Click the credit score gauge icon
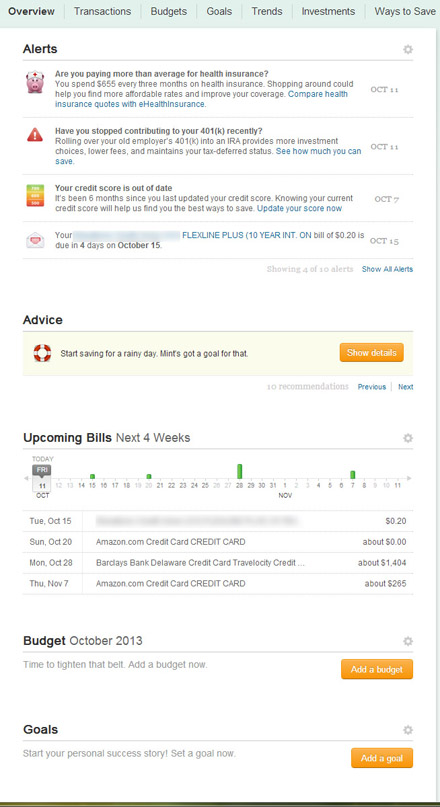The height and width of the screenshot is (807, 440). coord(36,196)
